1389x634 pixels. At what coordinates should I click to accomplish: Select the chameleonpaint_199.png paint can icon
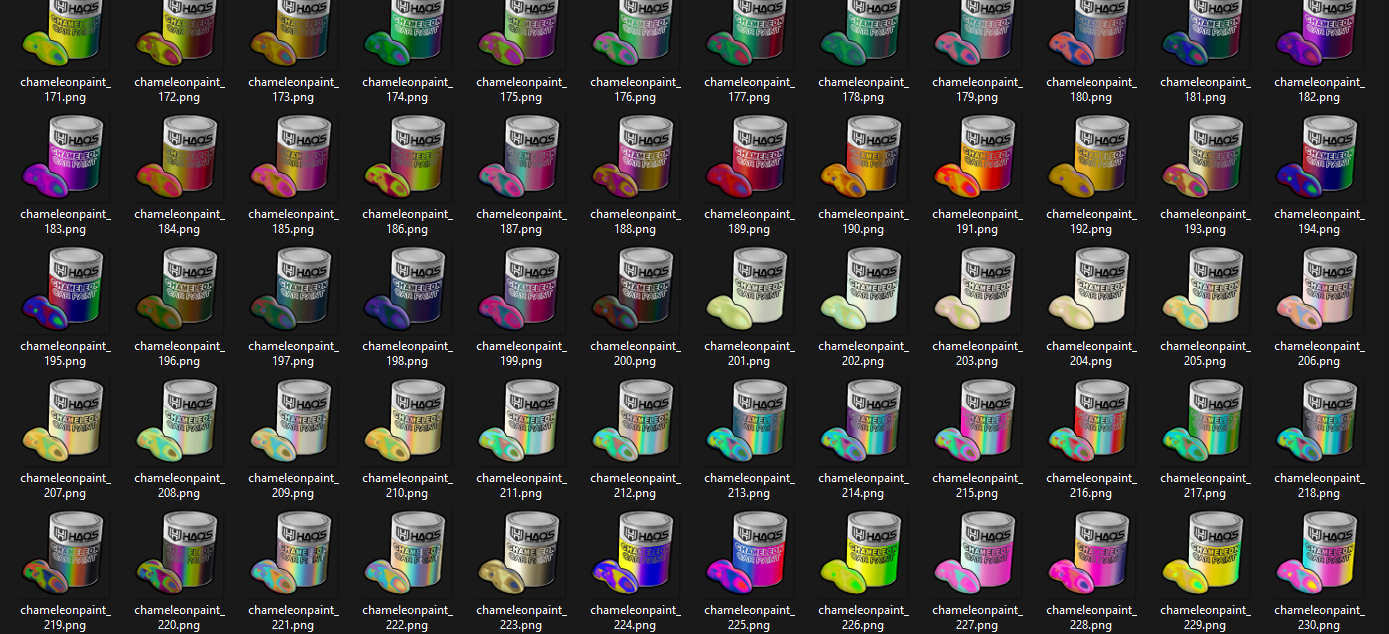tap(521, 289)
